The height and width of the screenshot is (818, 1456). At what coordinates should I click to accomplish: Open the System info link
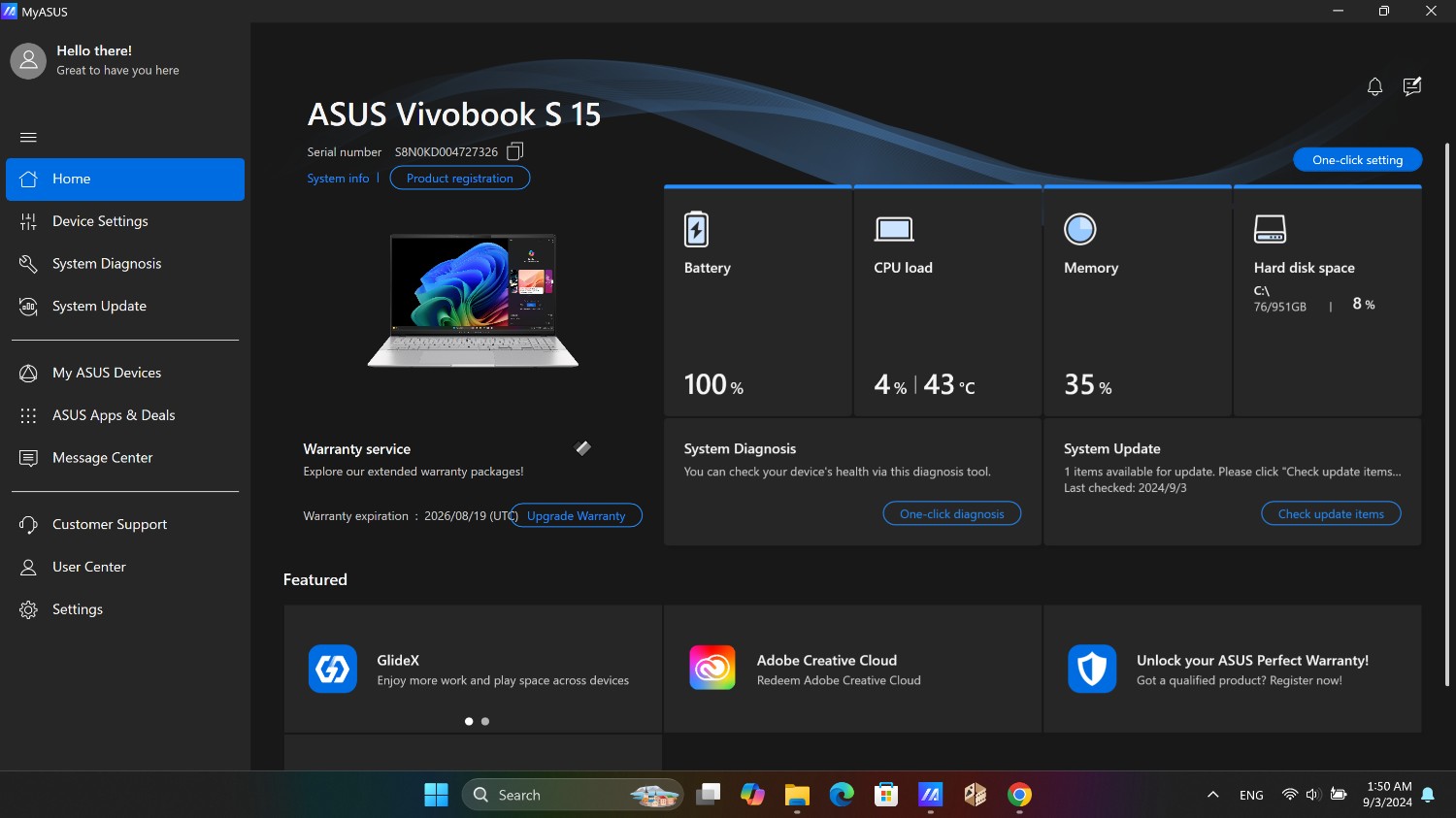[x=338, y=179]
